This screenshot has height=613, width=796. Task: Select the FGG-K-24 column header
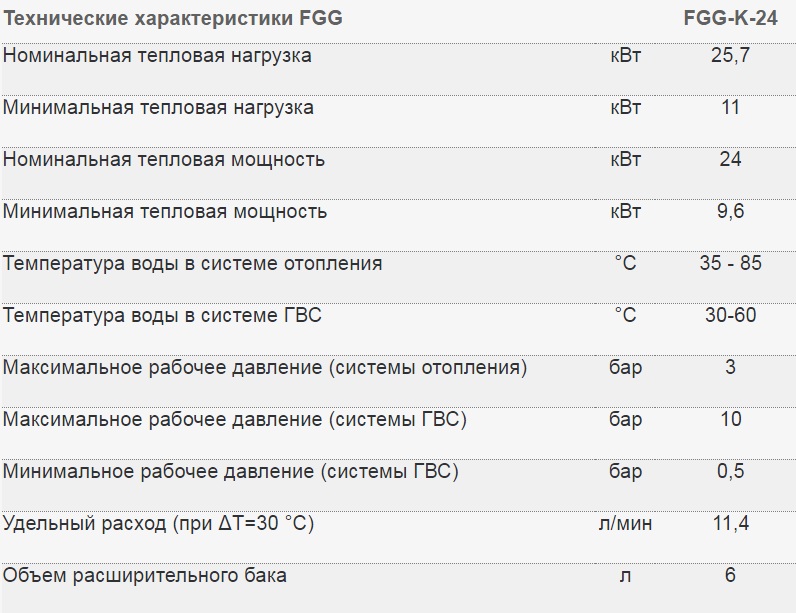[730, 18]
